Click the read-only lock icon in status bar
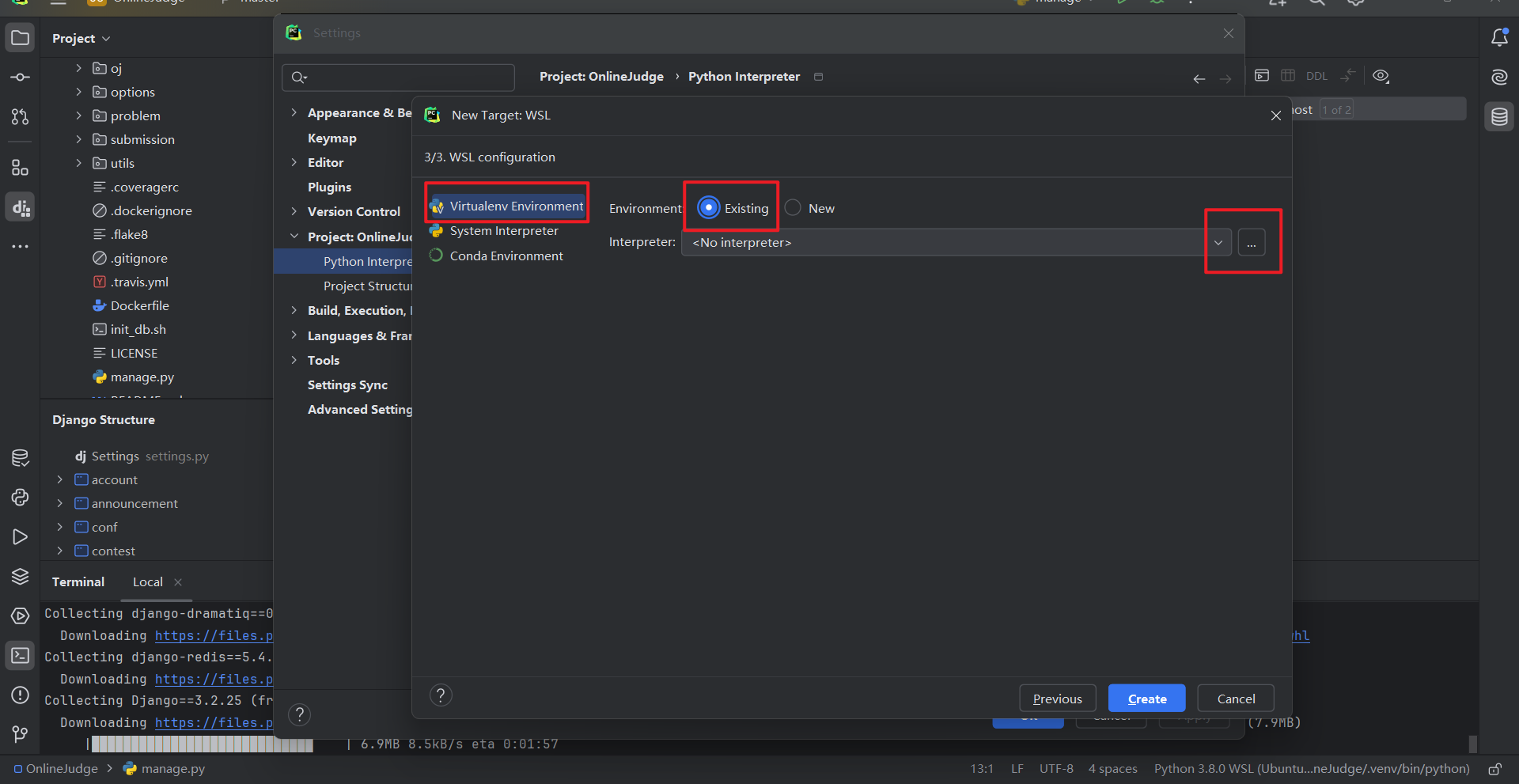The height and width of the screenshot is (784, 1519). click(x=1494, y=769)
